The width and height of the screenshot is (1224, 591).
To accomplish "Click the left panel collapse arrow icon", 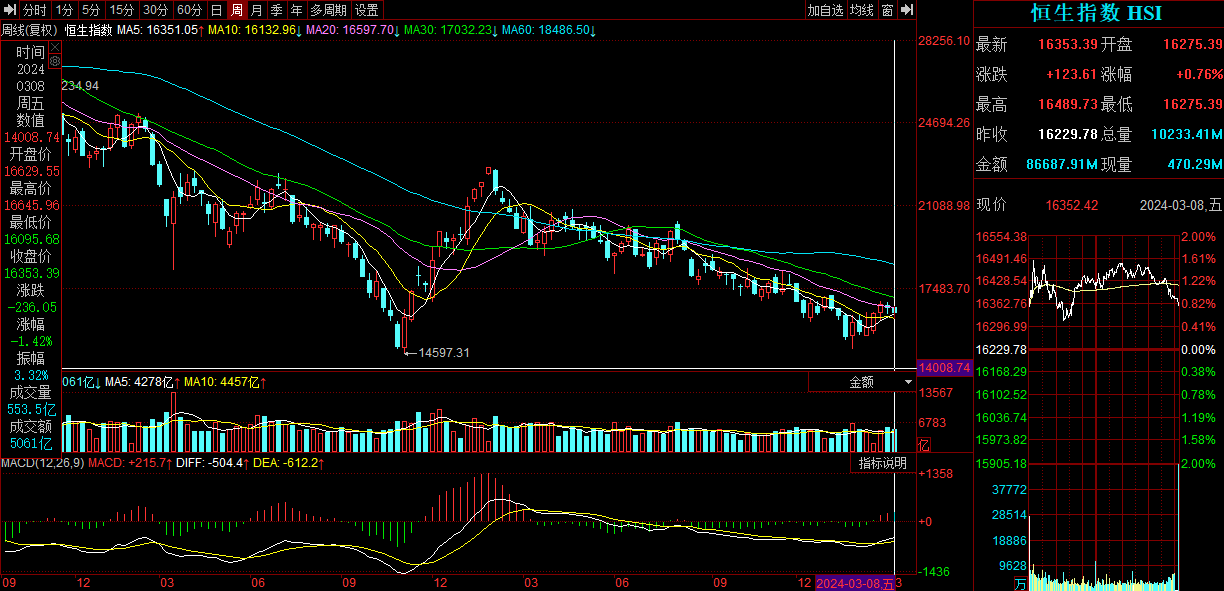I will [x=8, y=10].
